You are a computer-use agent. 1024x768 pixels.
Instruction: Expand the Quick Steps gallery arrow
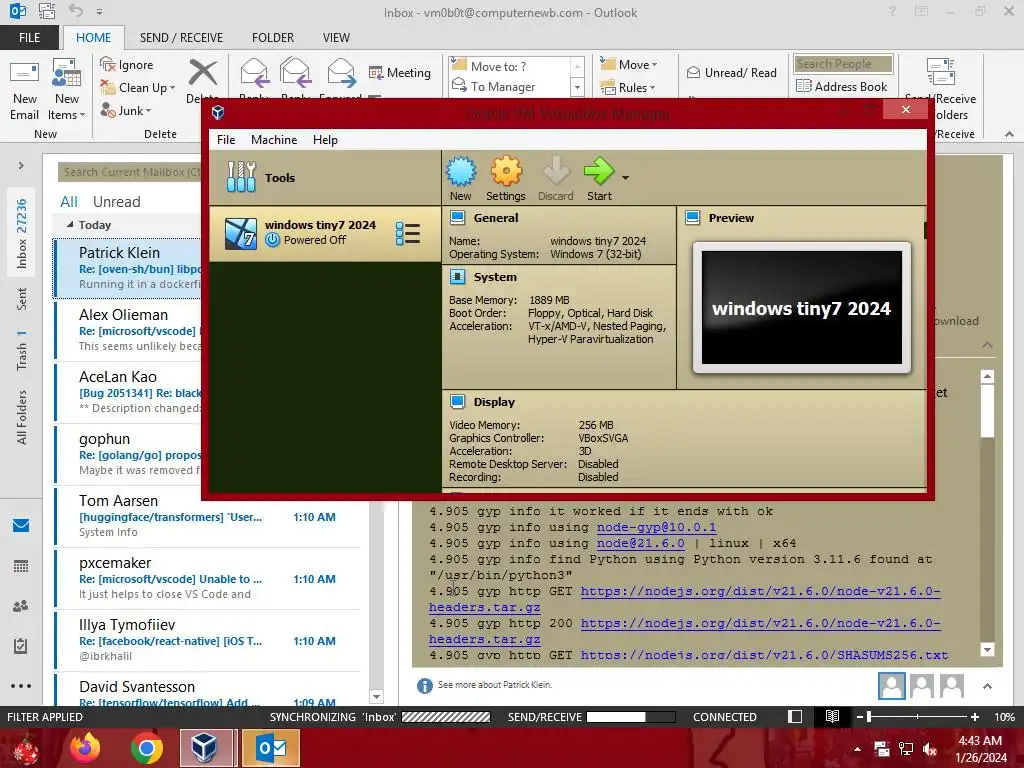[577, 87]
